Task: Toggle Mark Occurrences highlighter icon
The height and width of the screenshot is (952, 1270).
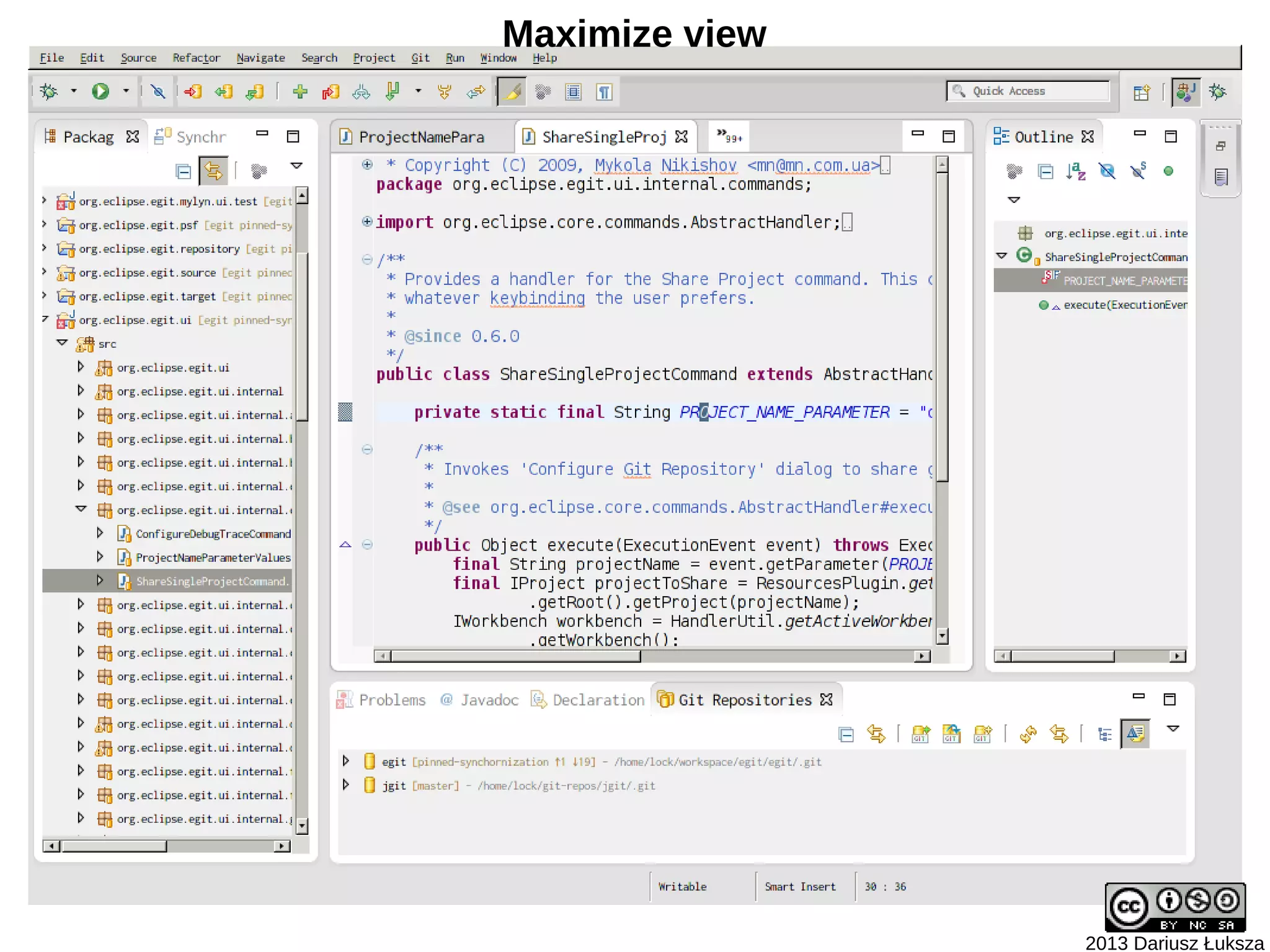Action: (512, 92)
